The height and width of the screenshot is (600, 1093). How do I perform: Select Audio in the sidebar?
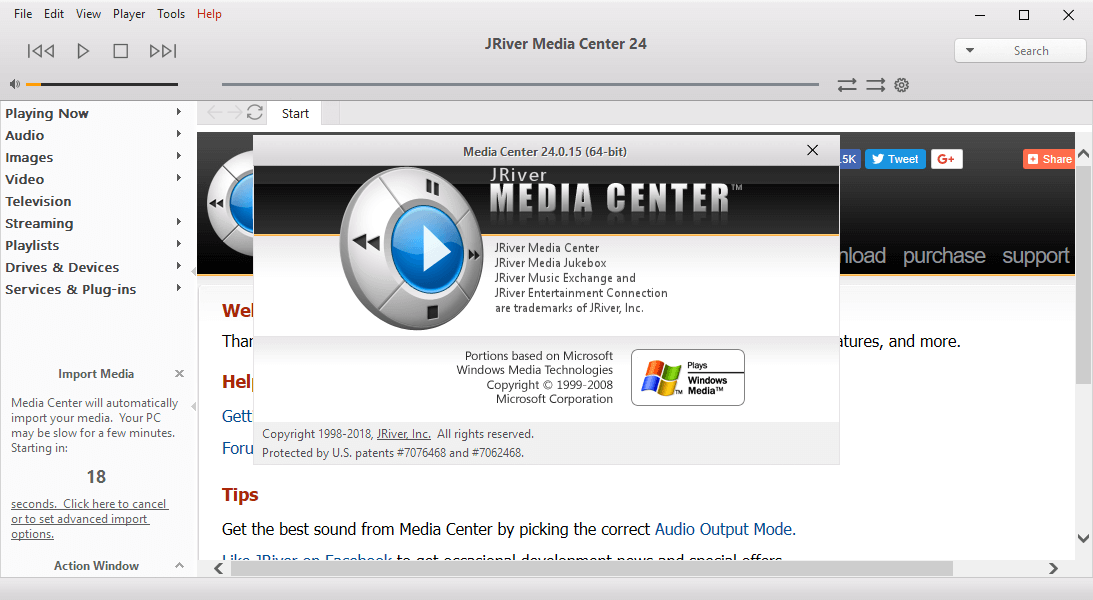24,135
